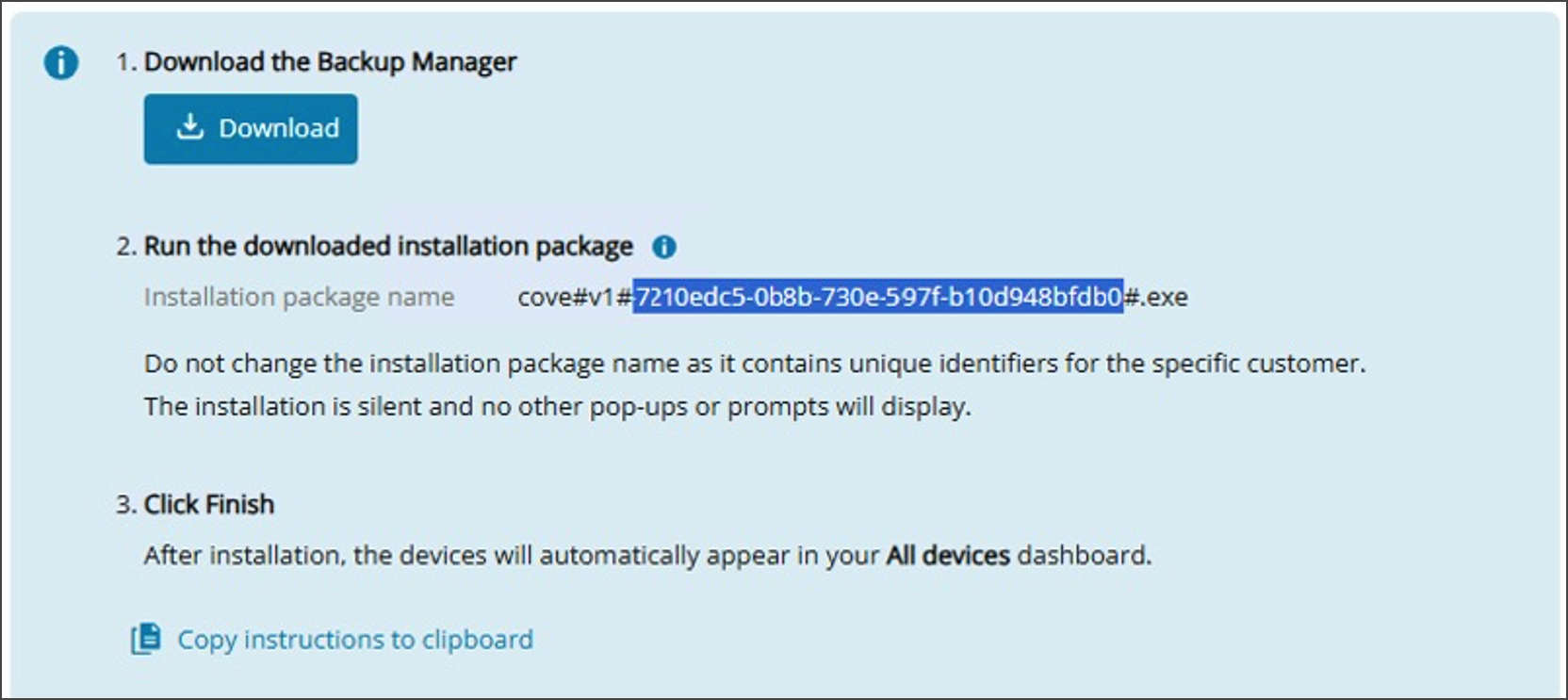The image size is (1568, 700).
Task: Click the 'cove#v1#' package name prefix
Action: (x=574, y=297)
